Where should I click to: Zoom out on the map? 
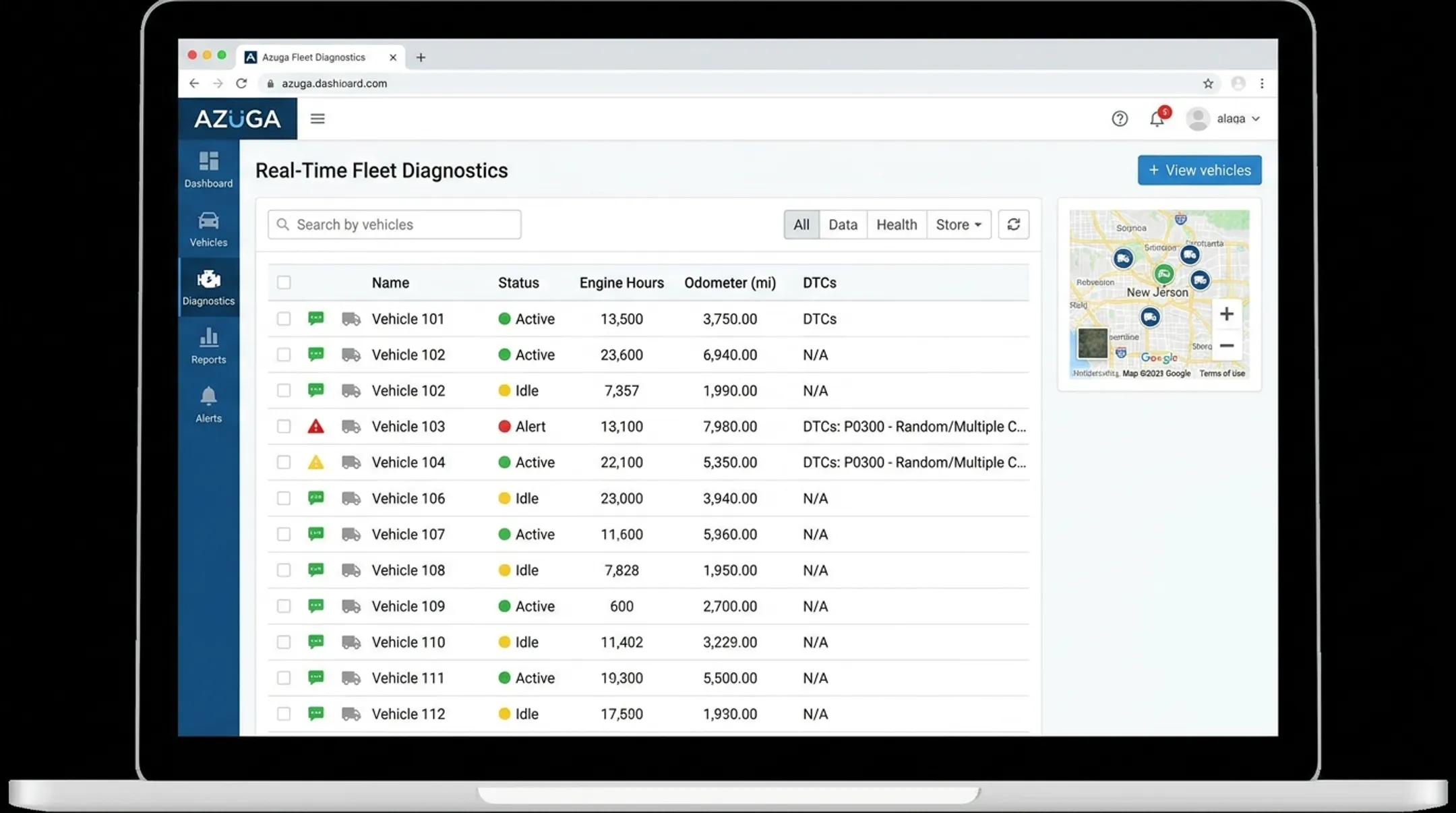[1226, 346]
